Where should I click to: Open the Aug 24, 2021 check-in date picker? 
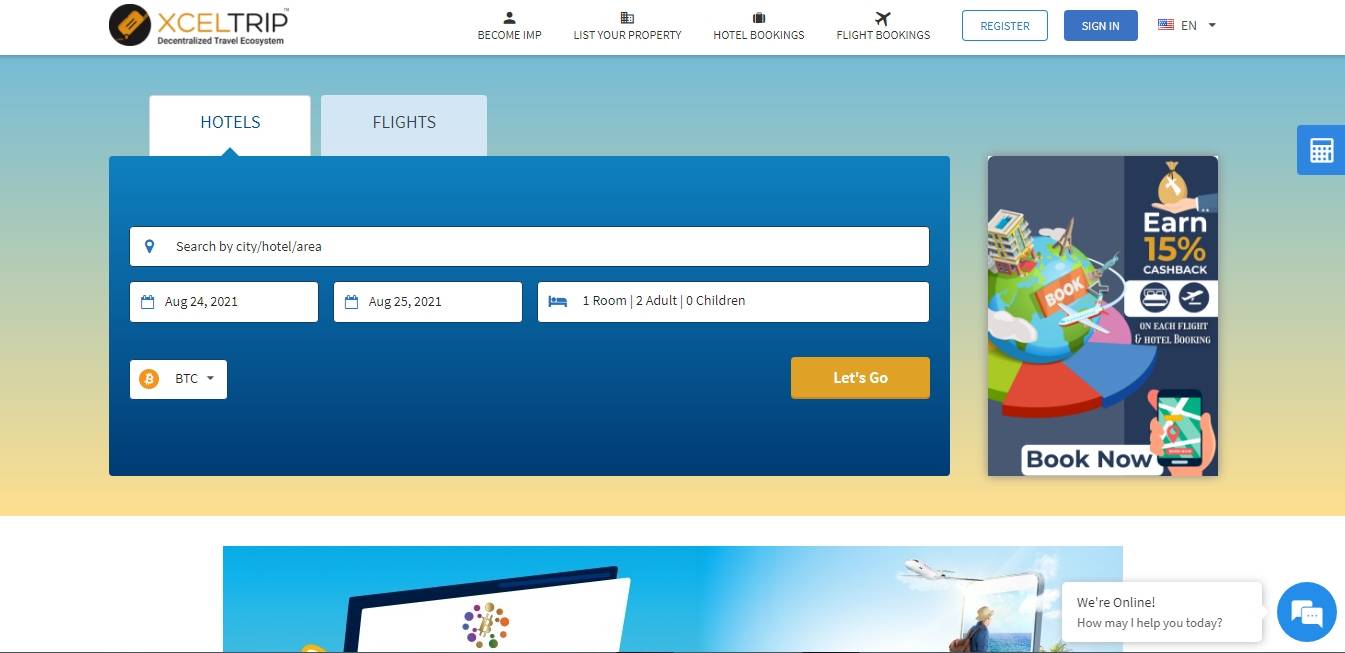point(224,302)
